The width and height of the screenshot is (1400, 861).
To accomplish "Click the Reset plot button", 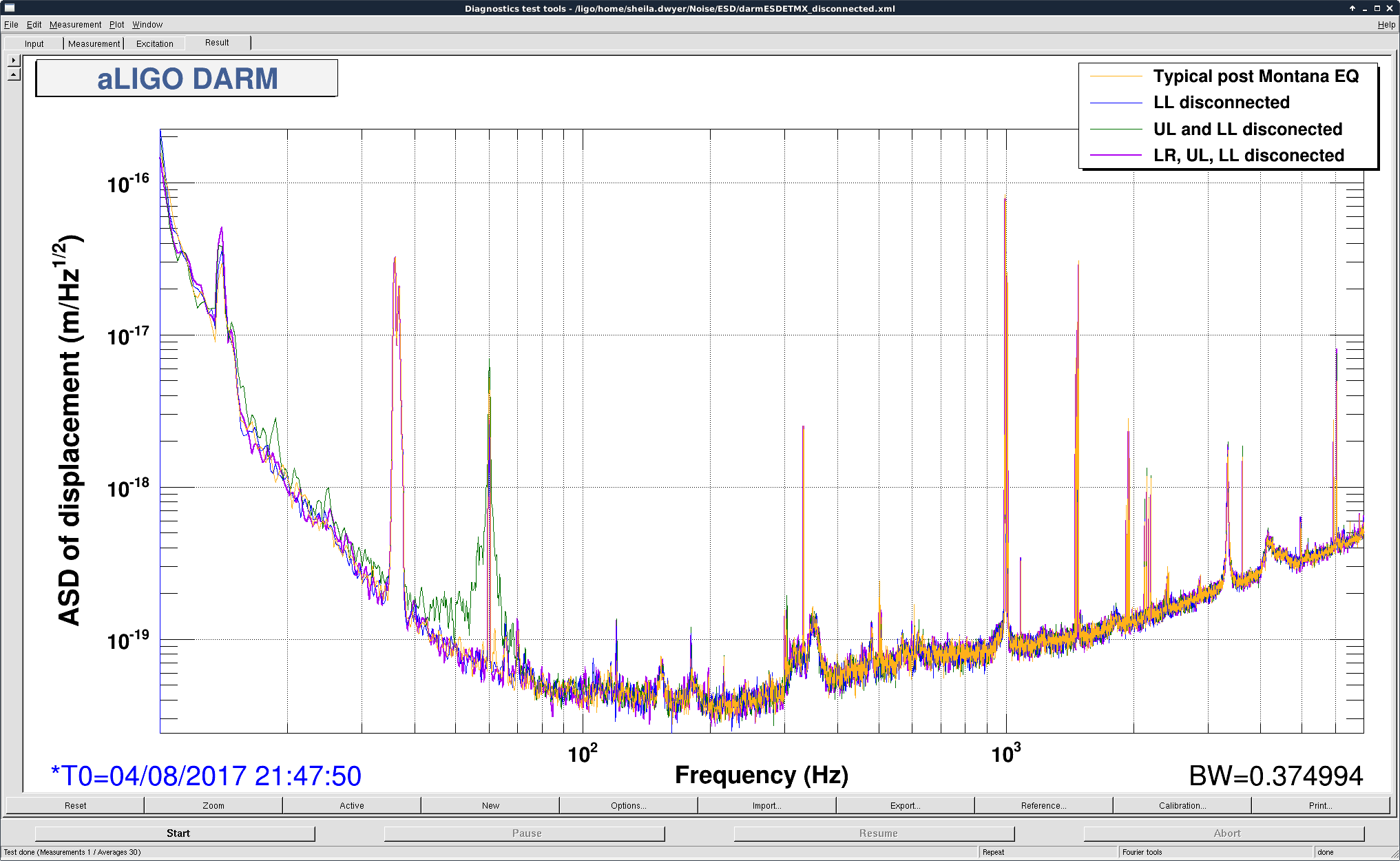I will [x=75, y=805].
